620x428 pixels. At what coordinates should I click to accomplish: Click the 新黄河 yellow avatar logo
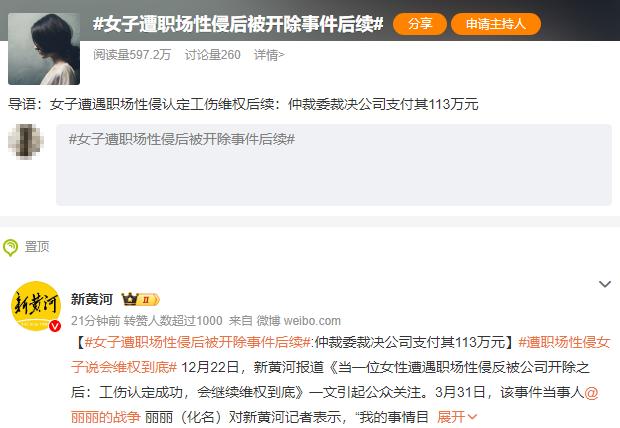36,306
